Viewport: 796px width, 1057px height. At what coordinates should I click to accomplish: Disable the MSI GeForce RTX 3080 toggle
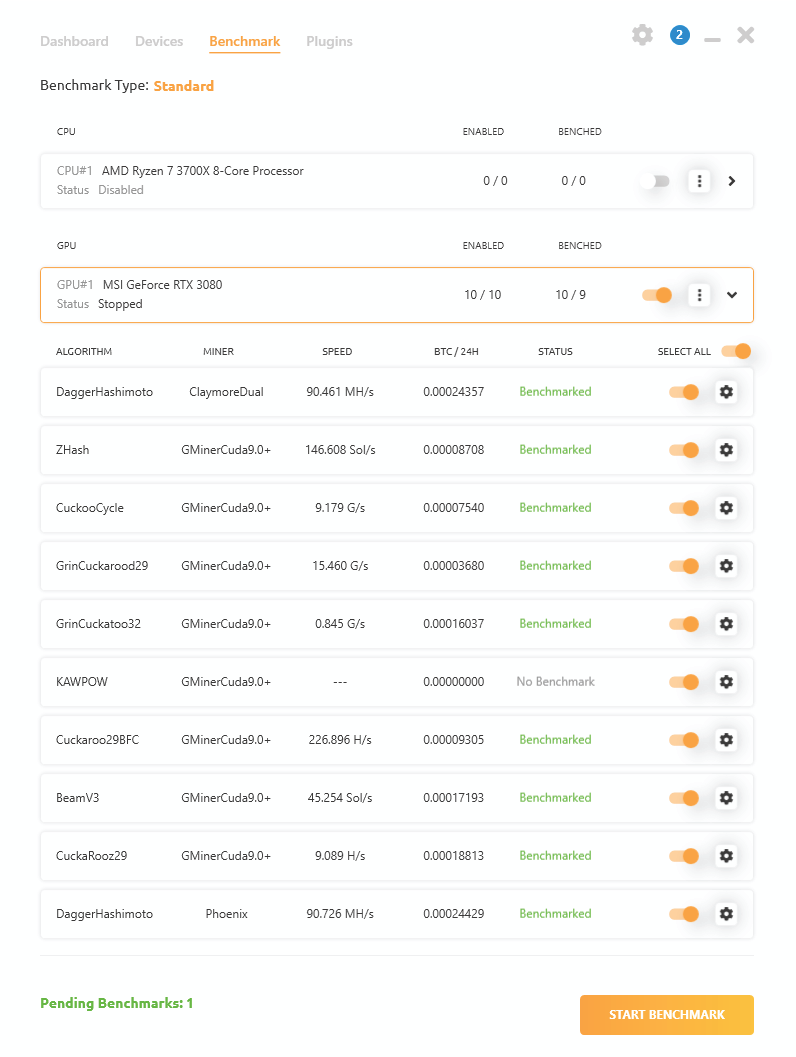656,295
